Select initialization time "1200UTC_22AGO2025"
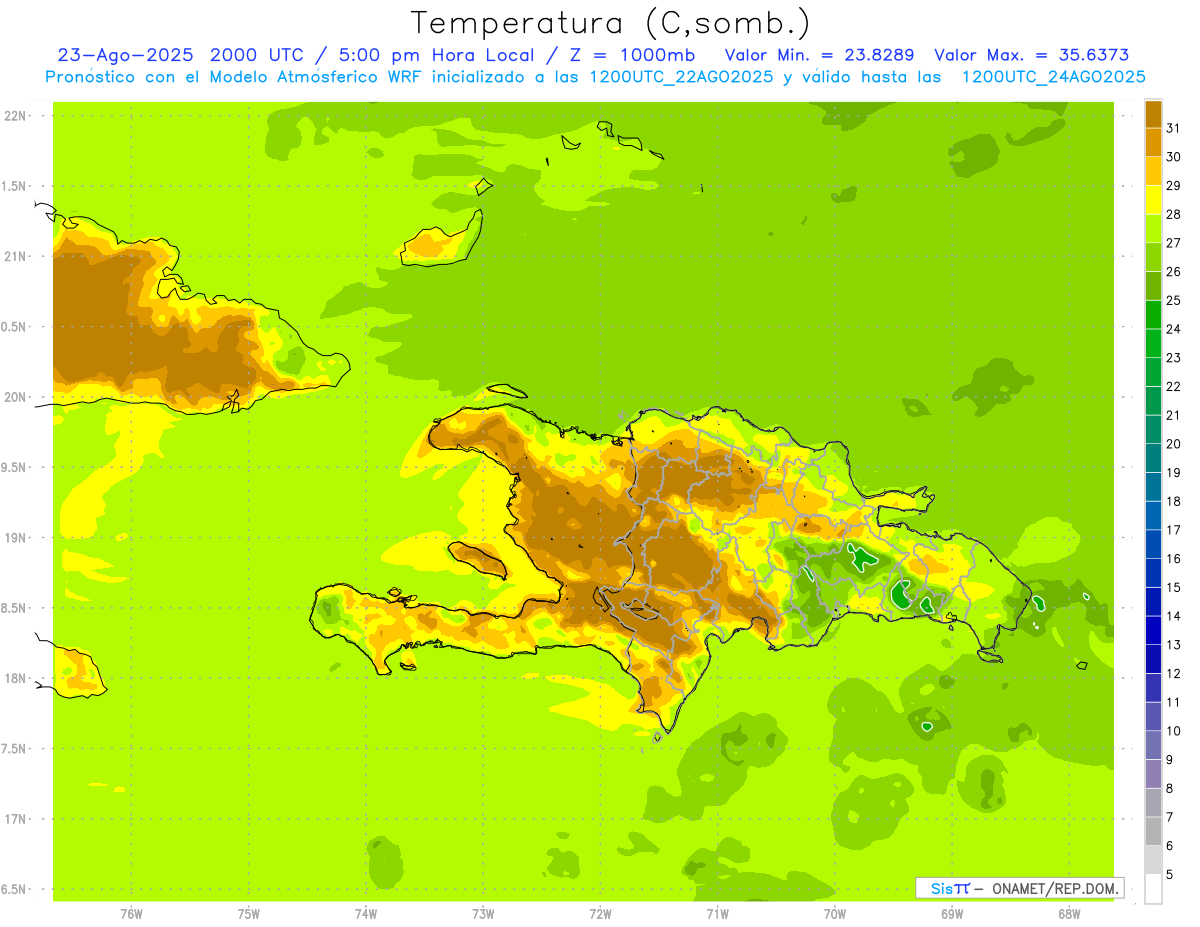Screen dimensions: 1200x927 coord(680,77)
